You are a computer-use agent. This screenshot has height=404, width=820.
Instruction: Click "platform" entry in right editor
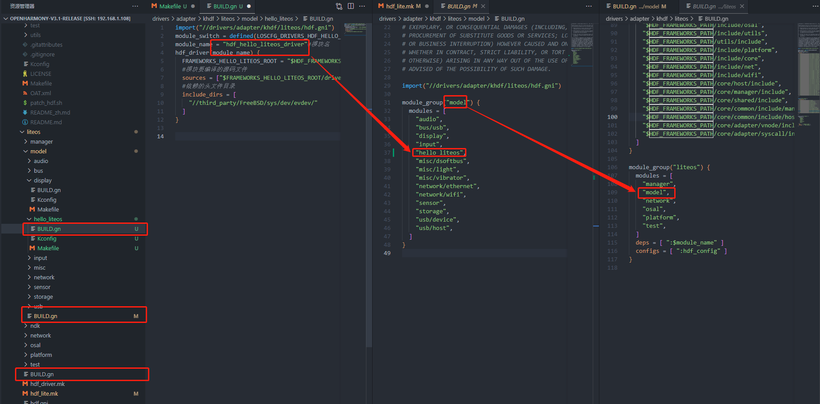661,217
